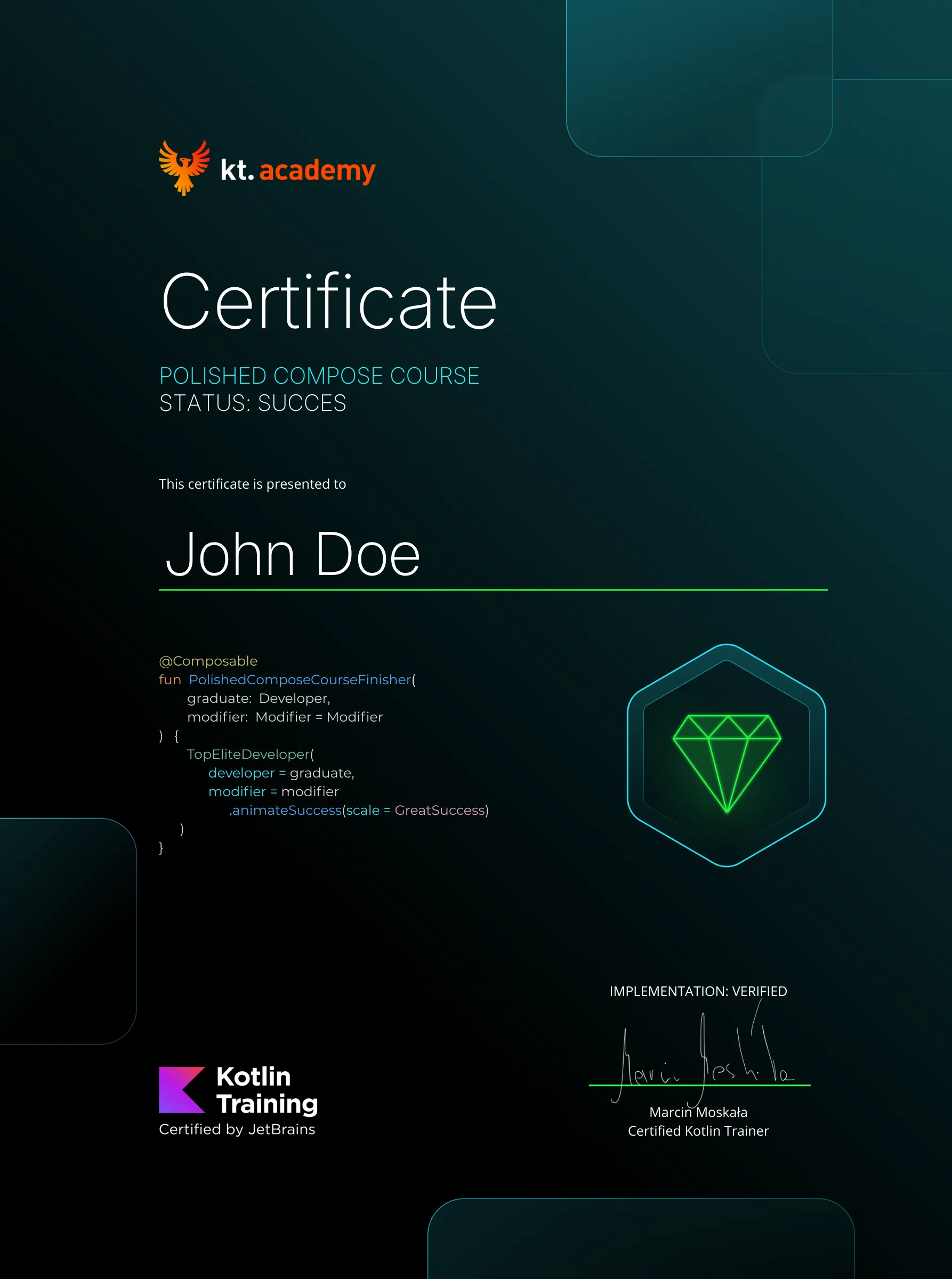This screenshot has height=1279, width=952.
Task: Click the kt. academy phoenix logo
Action: pyautogui.click(x=184, y=168)
